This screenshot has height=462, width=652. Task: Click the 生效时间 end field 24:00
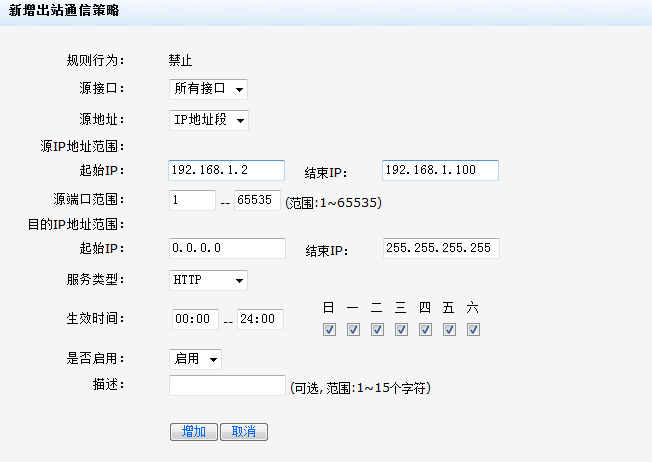pos(260,319)
